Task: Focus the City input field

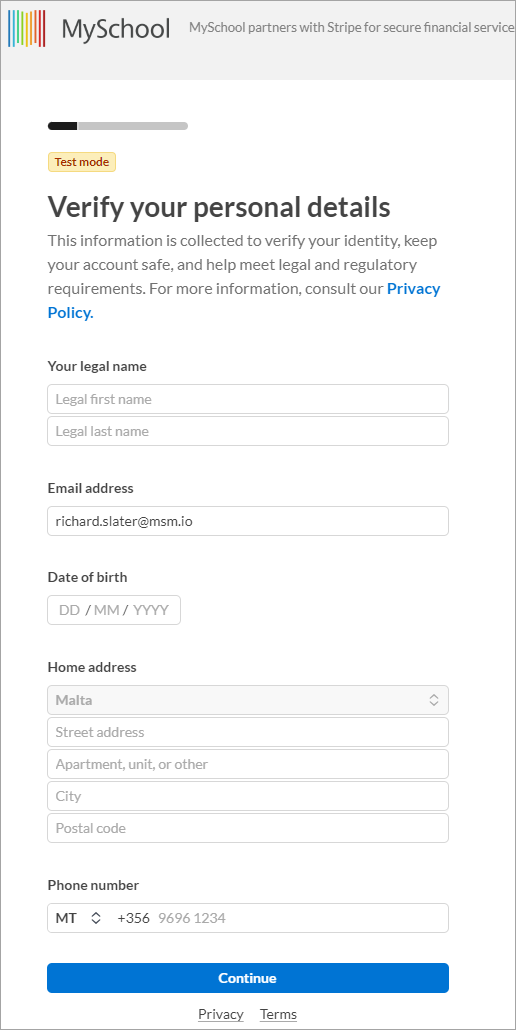Action: (x=247, y=796)
